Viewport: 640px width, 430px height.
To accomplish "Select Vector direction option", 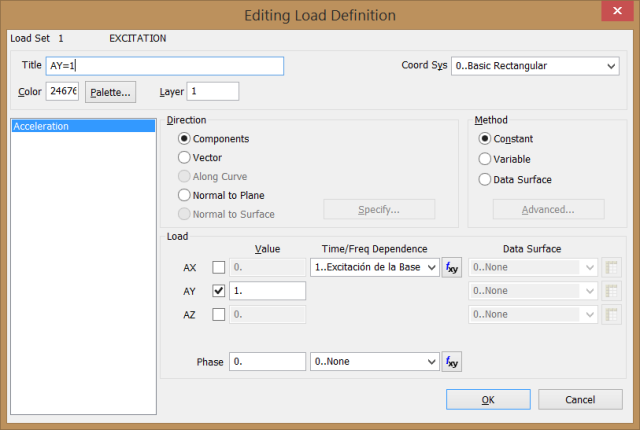I will pos(200,157).
